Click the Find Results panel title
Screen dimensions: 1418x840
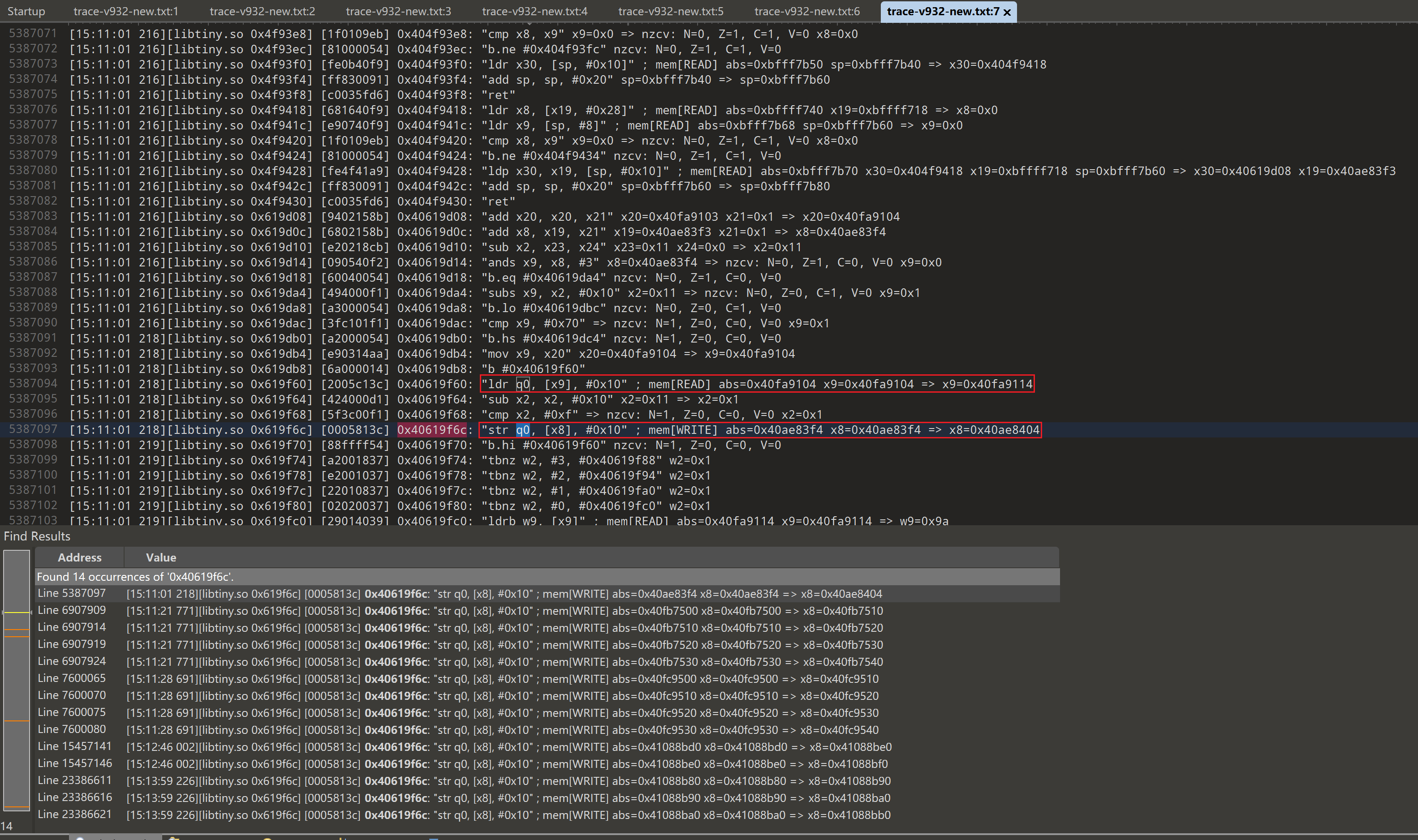tap(37, 536)
